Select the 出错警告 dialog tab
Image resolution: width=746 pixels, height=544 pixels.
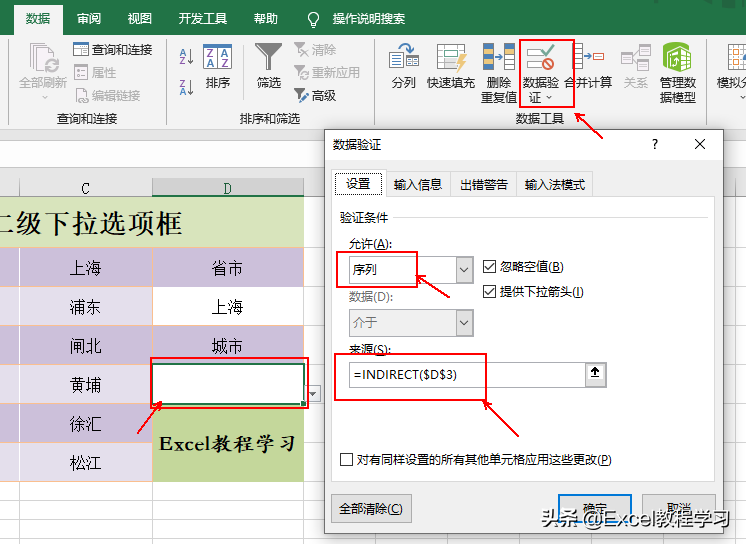pyautogui.click(x=484, y=184)
